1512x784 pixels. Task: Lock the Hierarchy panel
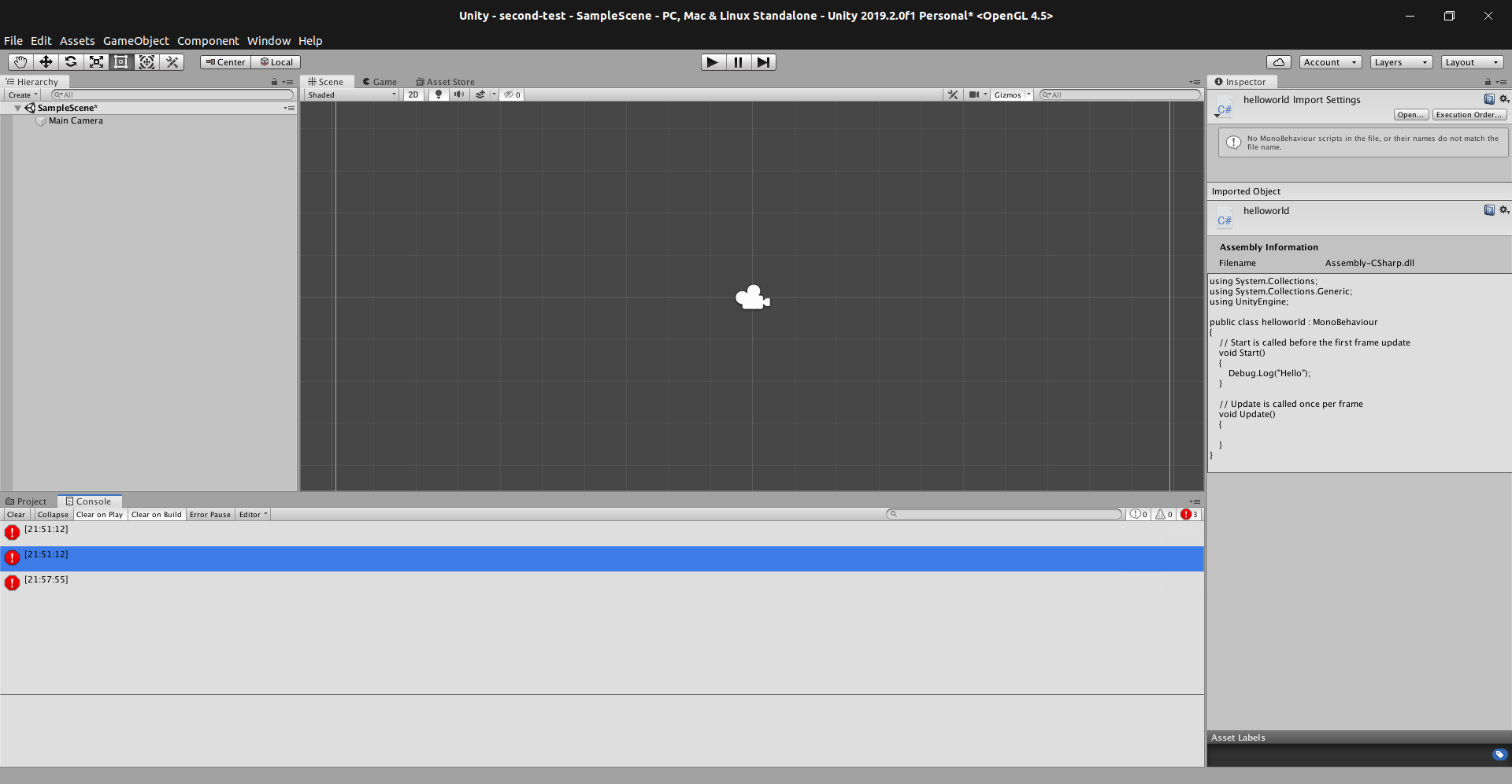(x=274, y=82)
